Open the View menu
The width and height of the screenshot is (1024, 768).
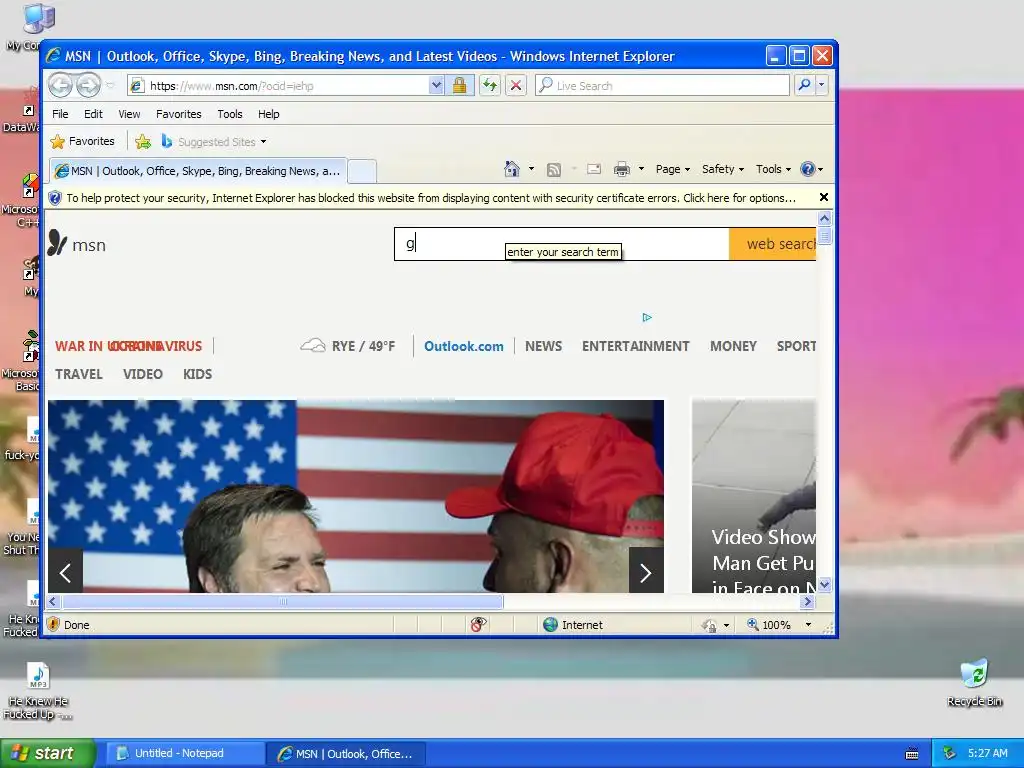pos(129,114)
